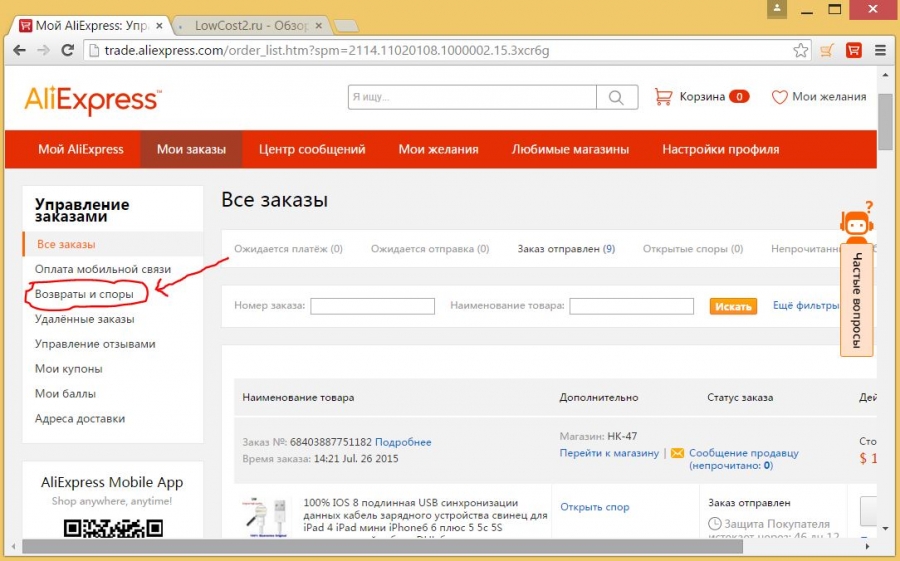Open Мои купоны sidebar link
Screen dimensions: 900x561
click(x=68, y=369)
